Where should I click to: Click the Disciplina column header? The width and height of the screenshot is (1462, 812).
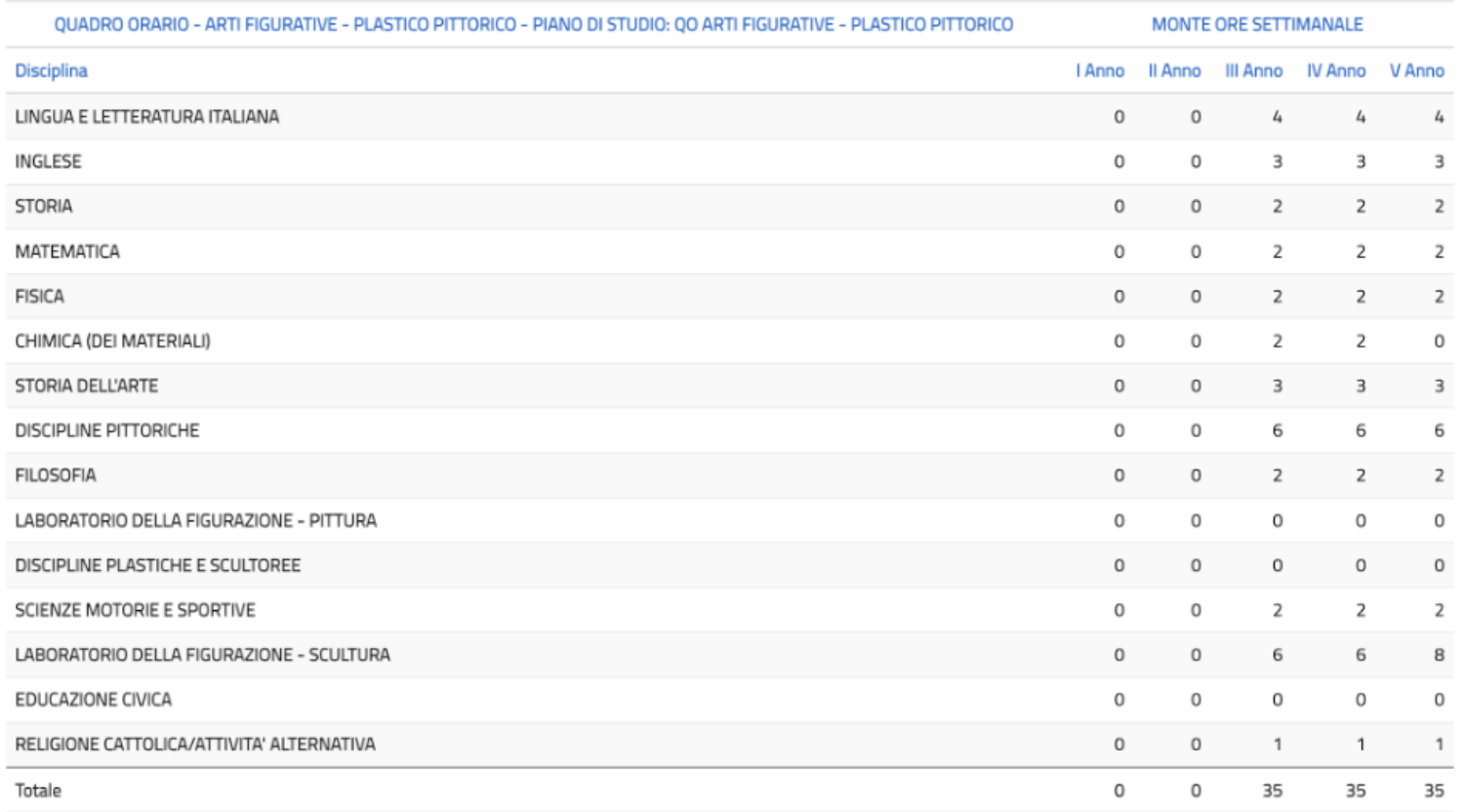coord(51,71)
